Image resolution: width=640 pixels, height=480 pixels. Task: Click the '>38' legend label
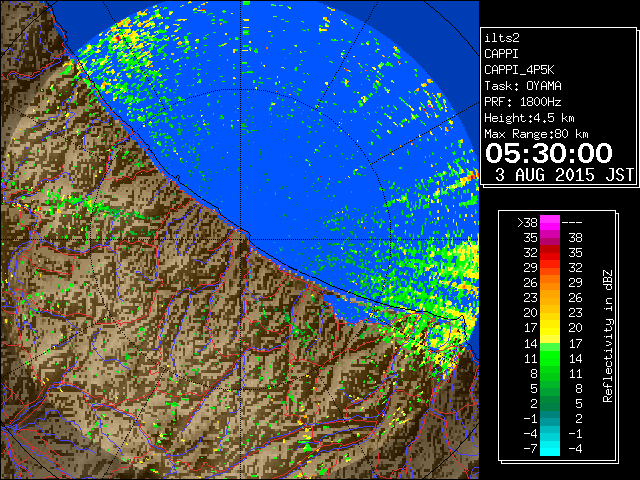pos(527,223)
